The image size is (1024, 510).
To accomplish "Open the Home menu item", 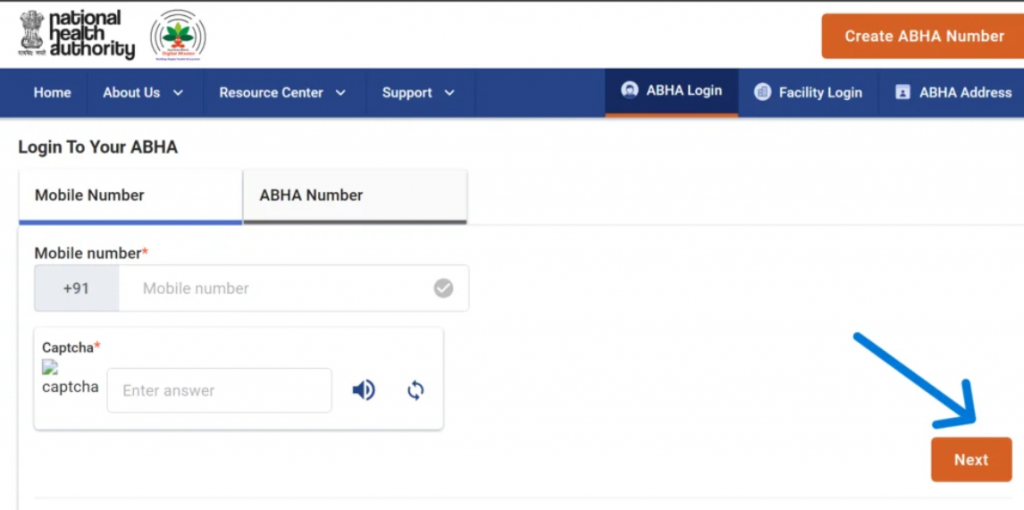I will pos(52,93).
